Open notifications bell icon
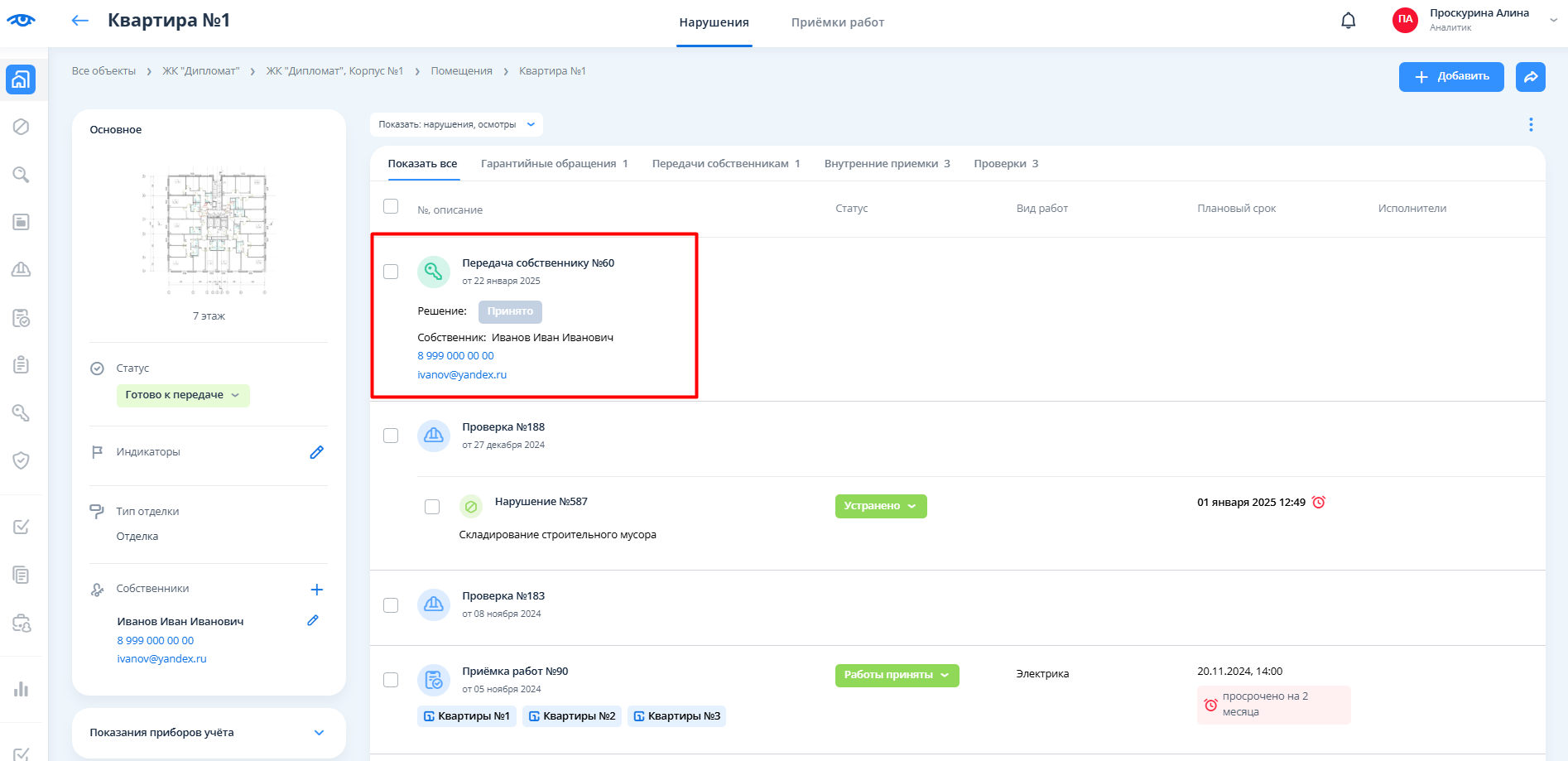1568x761 pixels. 1348,21
